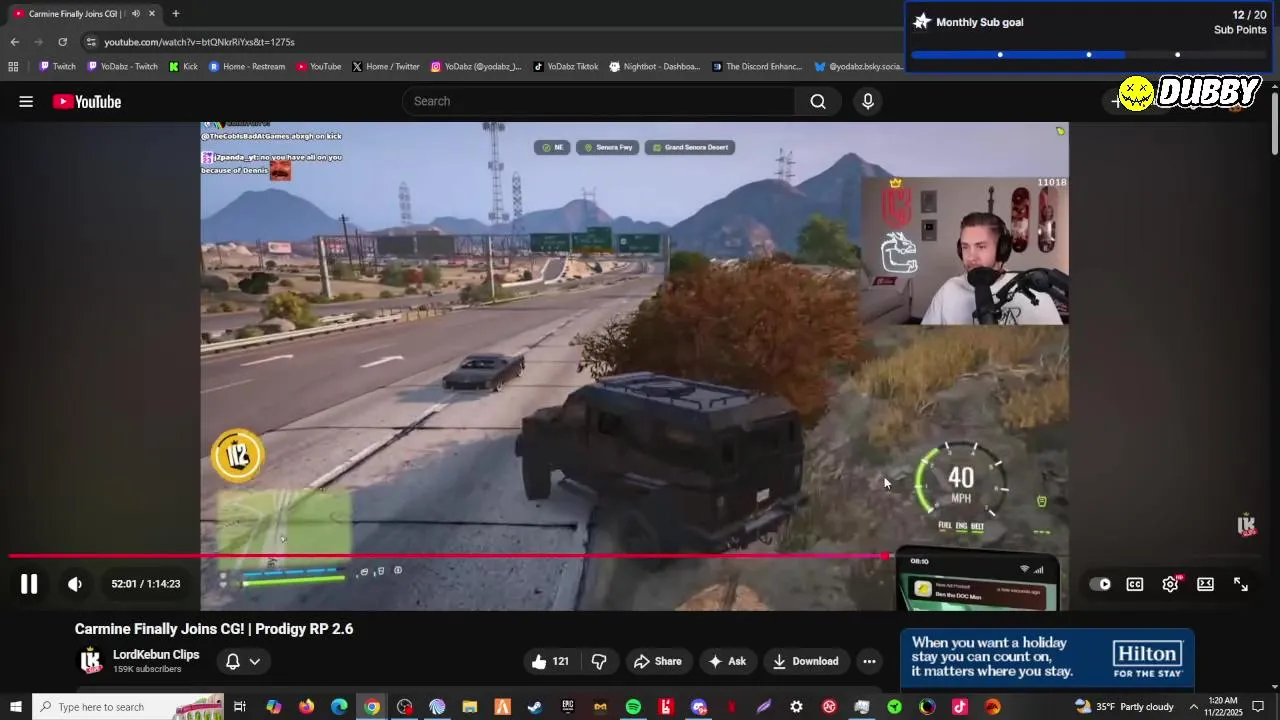Open the Home - Restream bookmark

[247, 67]
